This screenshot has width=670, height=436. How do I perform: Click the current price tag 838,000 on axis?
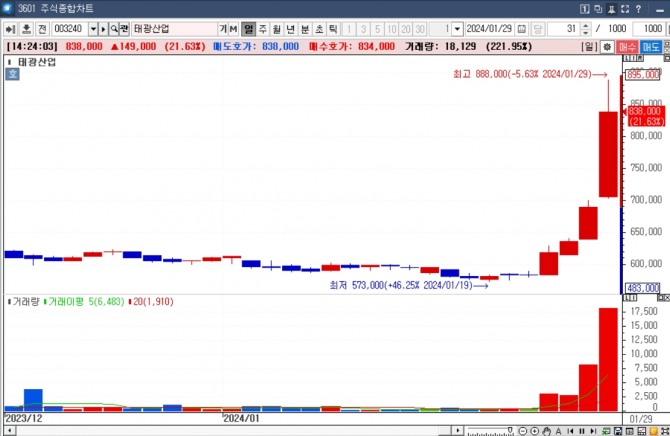point(646,116)
